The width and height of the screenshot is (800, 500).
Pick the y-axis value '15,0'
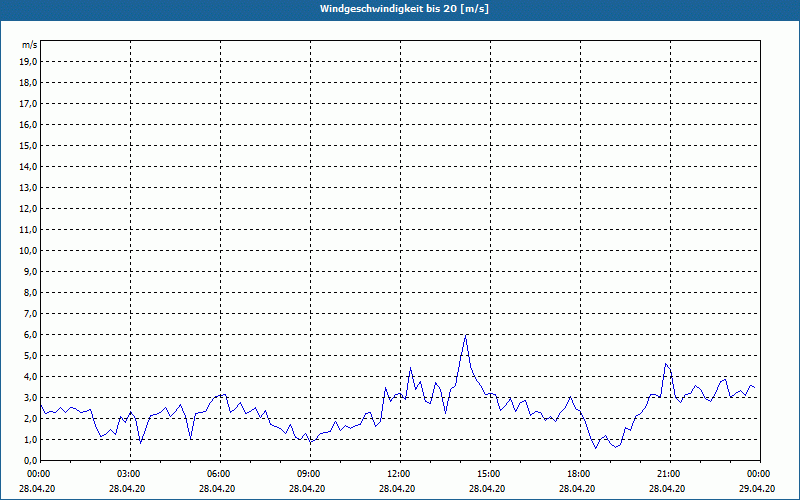(x=28, y=145)
